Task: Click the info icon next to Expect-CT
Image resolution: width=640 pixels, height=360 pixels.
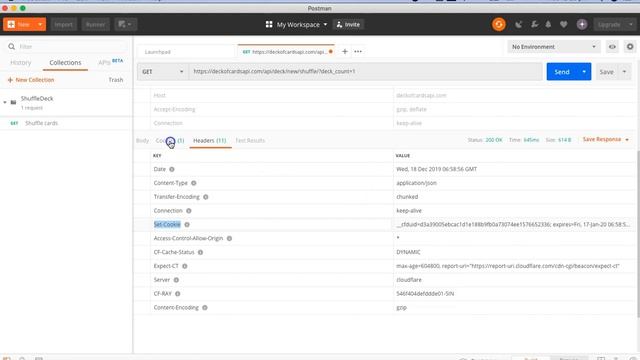Action: pos(185,266)
